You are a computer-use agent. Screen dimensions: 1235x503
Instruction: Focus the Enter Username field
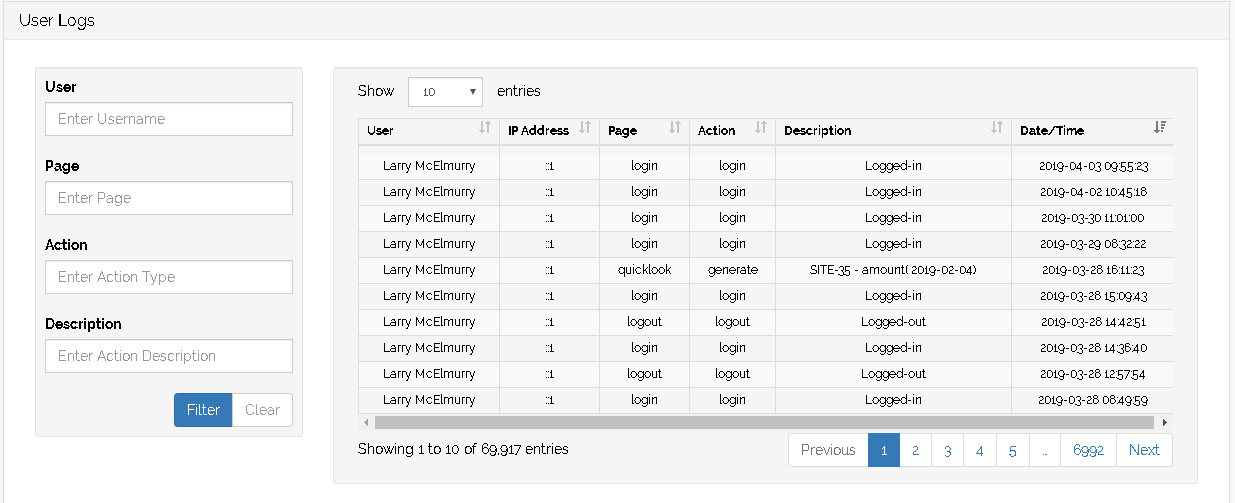pyautogui.click(x=169, y=119)
